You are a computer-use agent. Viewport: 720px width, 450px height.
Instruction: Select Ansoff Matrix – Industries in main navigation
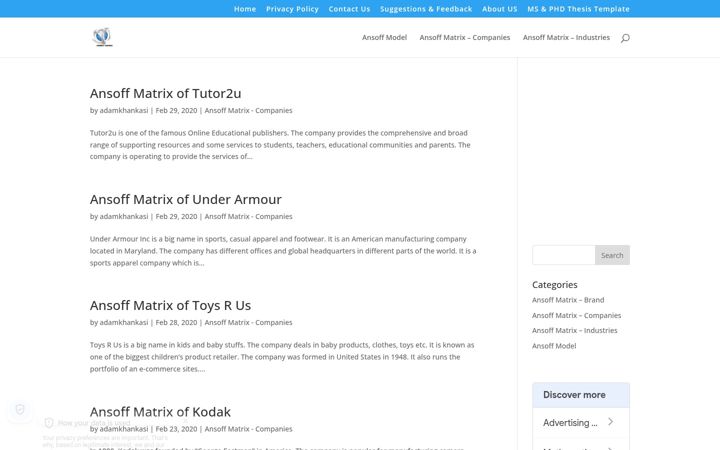click(566, 37)
